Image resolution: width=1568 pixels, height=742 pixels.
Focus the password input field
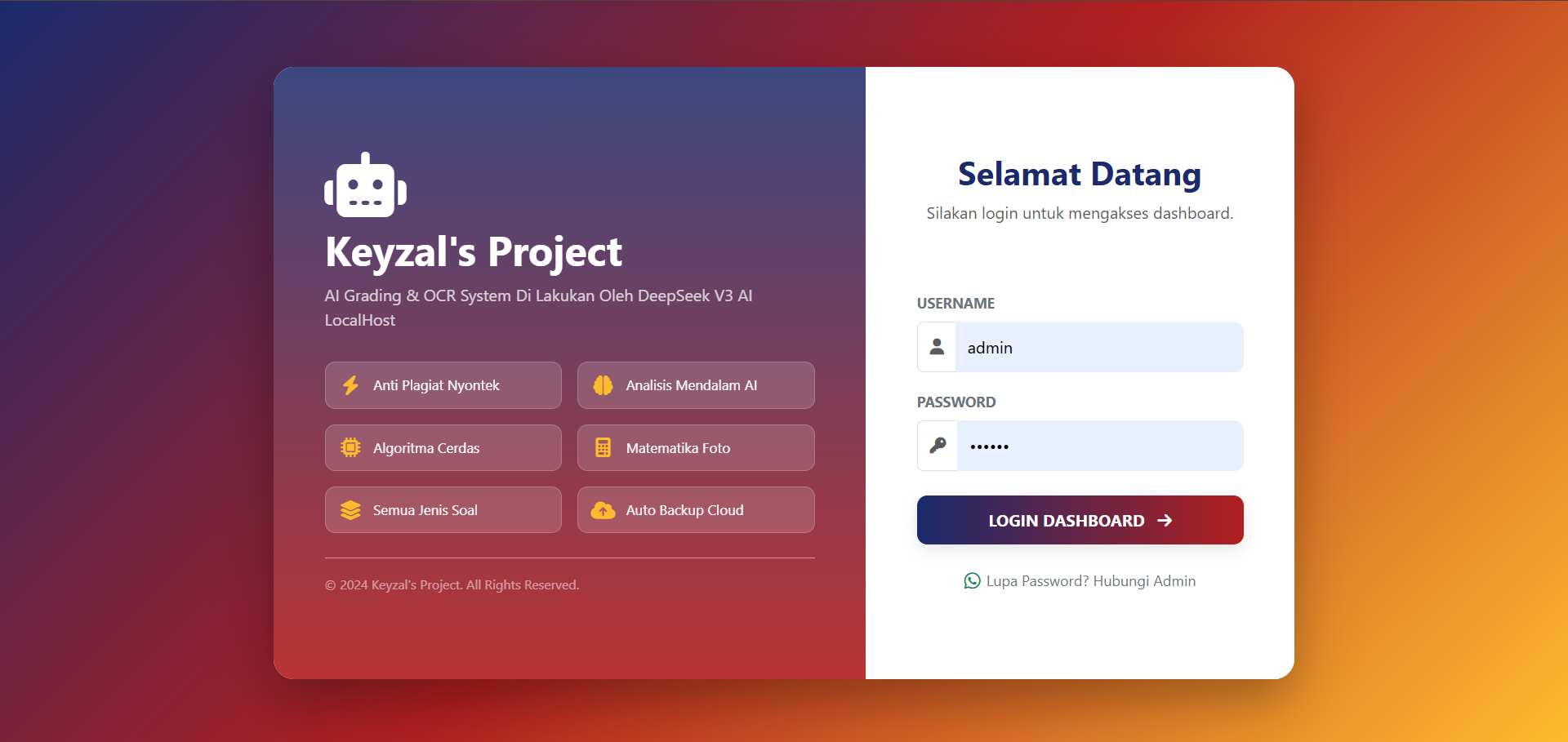[x=1098, y=446]
